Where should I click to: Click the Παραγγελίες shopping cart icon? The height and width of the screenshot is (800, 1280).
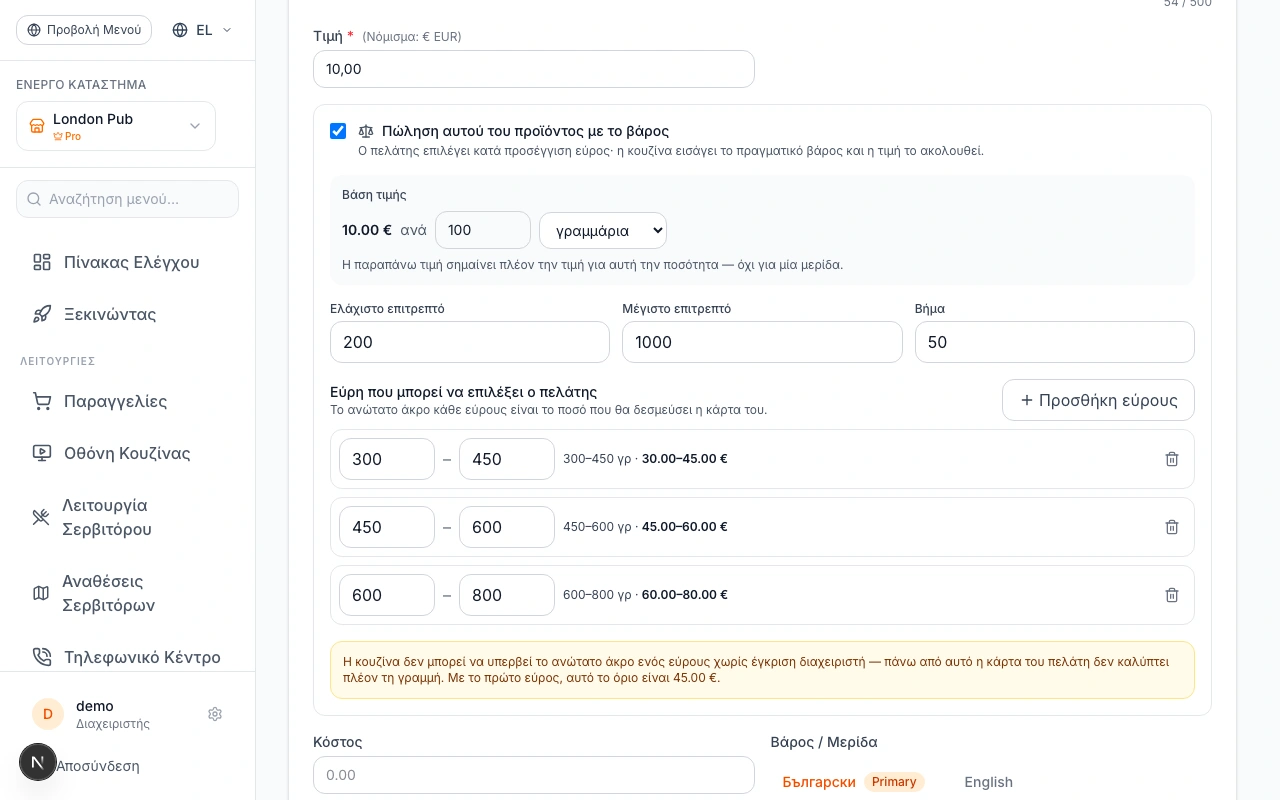(x=42, y=401)
